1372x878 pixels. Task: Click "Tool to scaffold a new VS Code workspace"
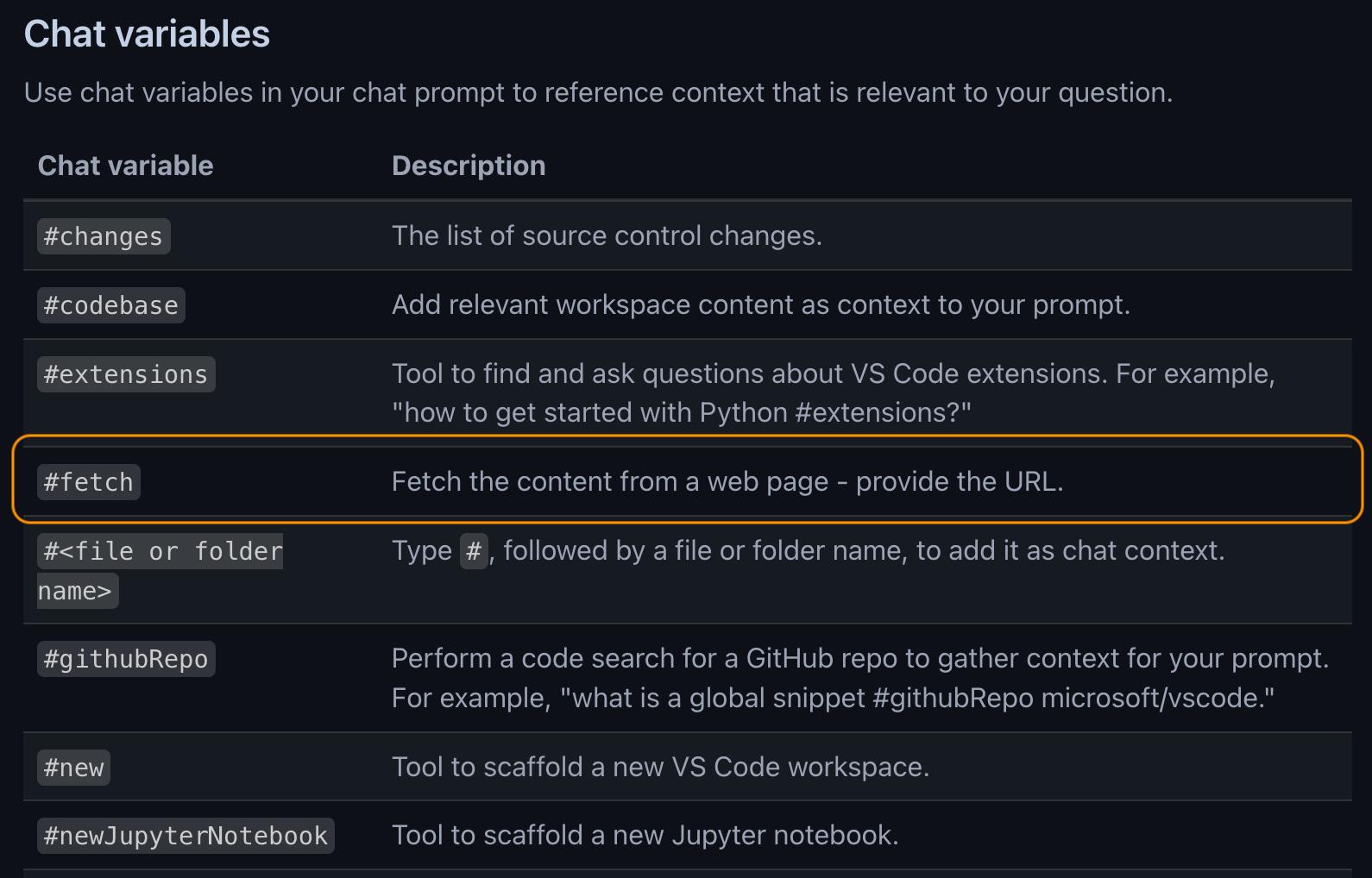660,767
